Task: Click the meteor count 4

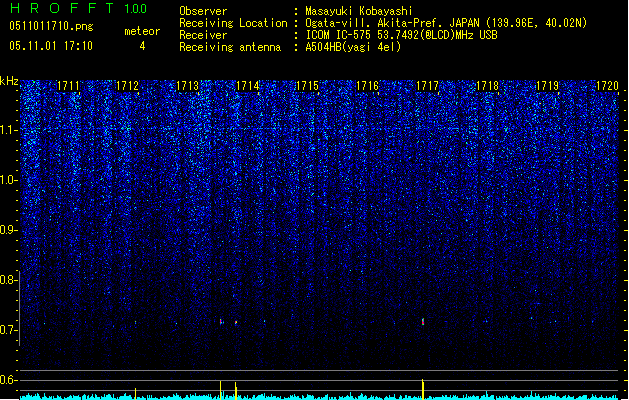Action: point(142,46)
